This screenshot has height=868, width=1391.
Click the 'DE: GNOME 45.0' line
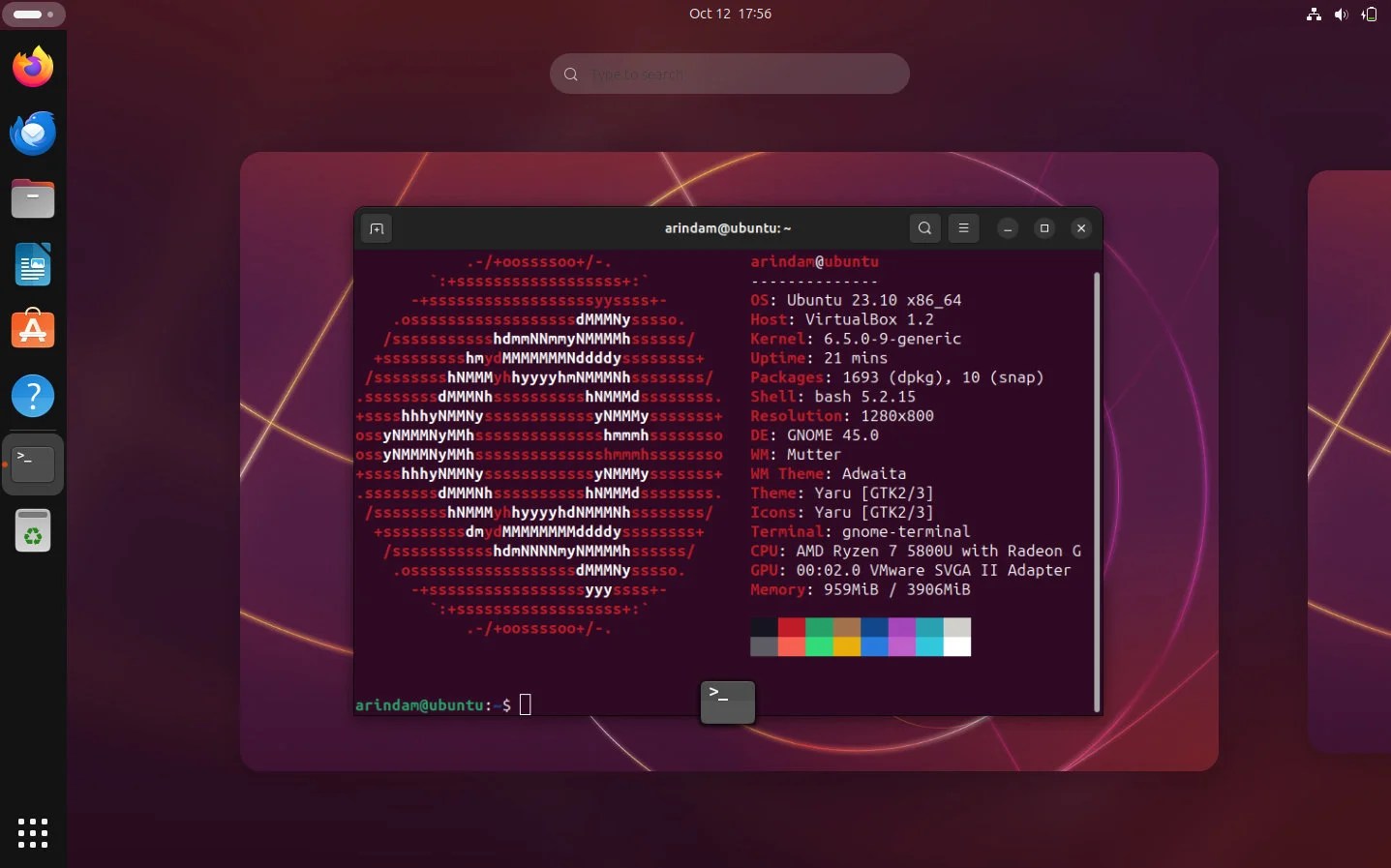(815, 435)
